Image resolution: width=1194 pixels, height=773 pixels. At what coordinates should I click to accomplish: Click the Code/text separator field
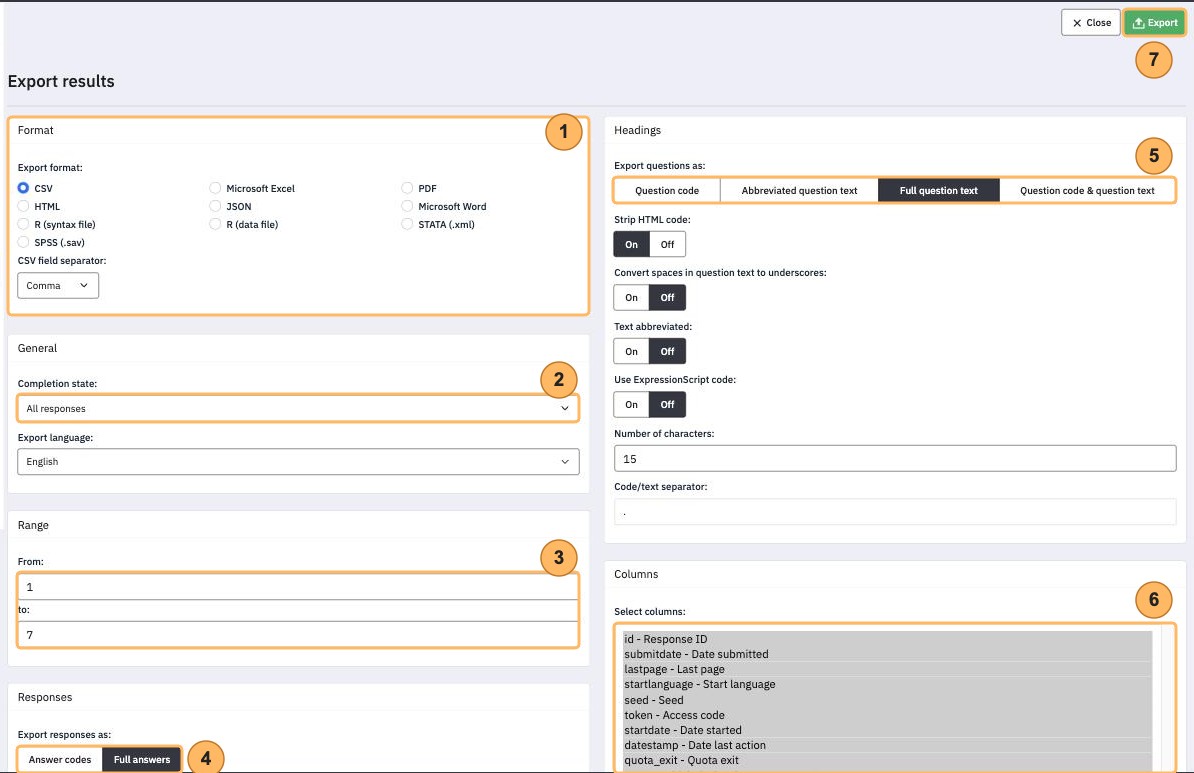895,512
